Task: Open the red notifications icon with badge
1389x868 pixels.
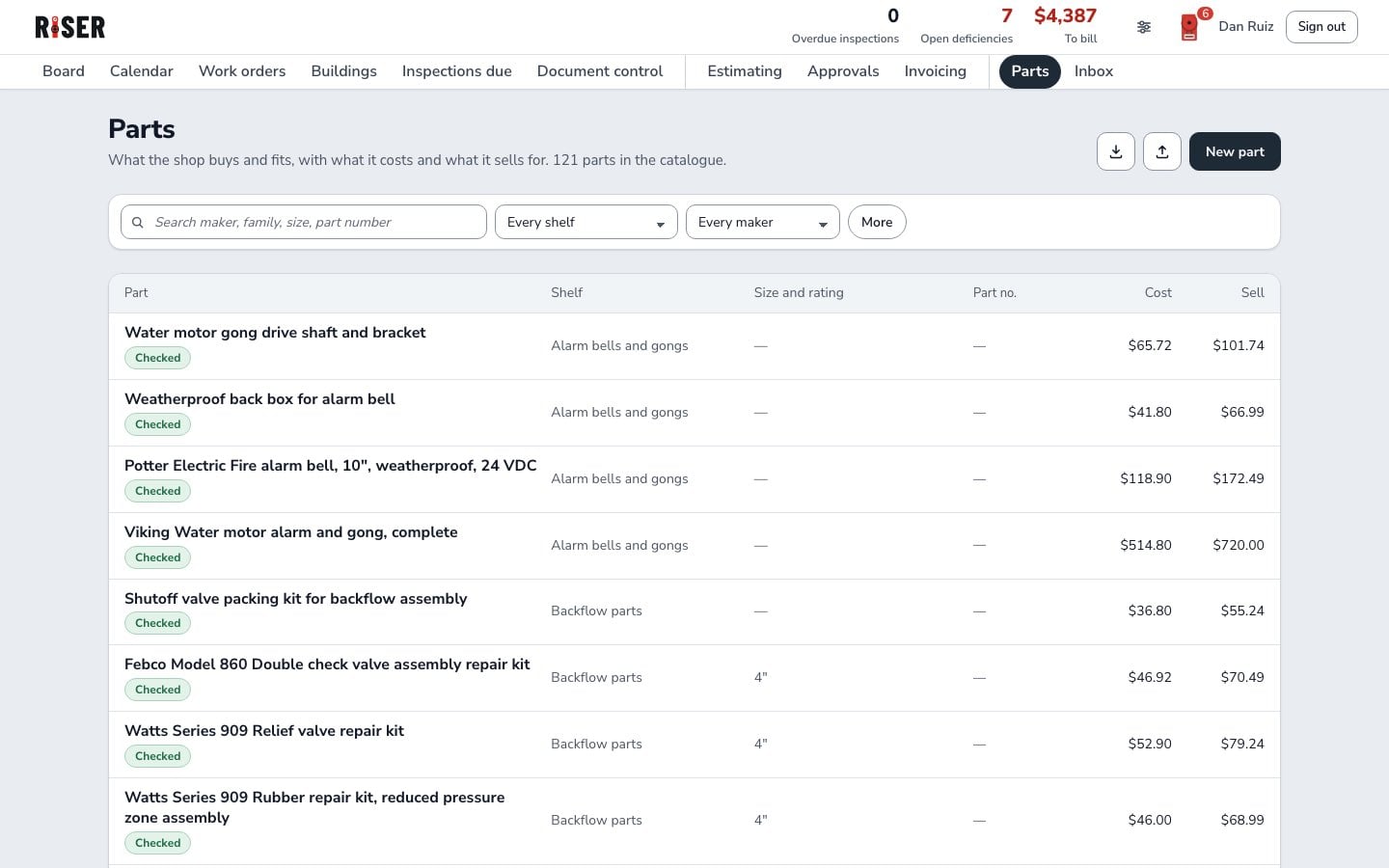Action: pyautogui.click(x=1190, y=27)
